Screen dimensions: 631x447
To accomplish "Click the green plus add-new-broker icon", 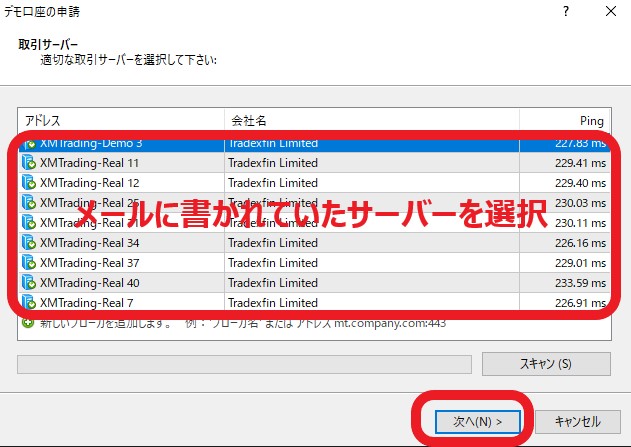I will point(28,323).
